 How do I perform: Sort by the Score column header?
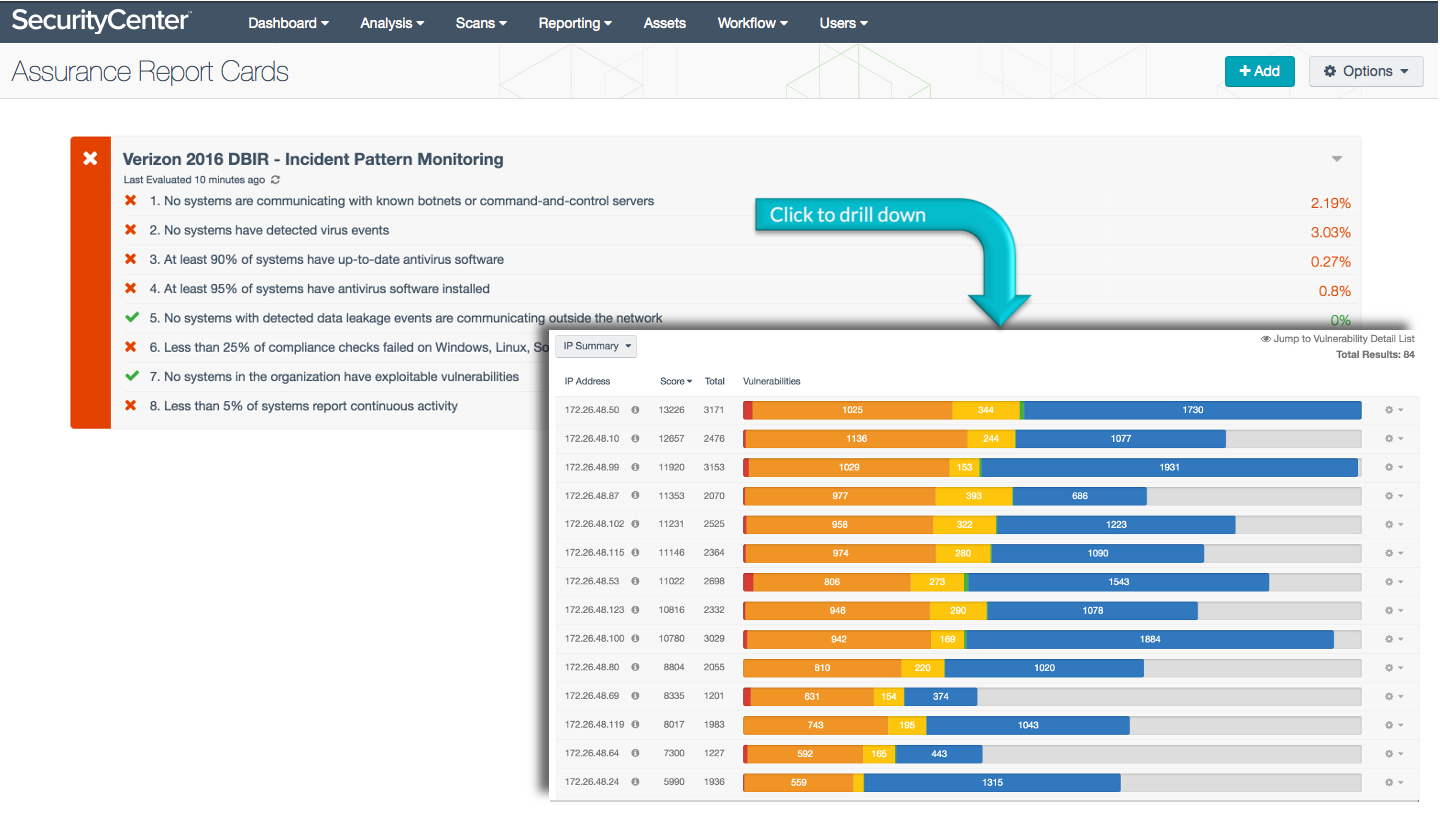pyautogui.click(x=676, y=381)
